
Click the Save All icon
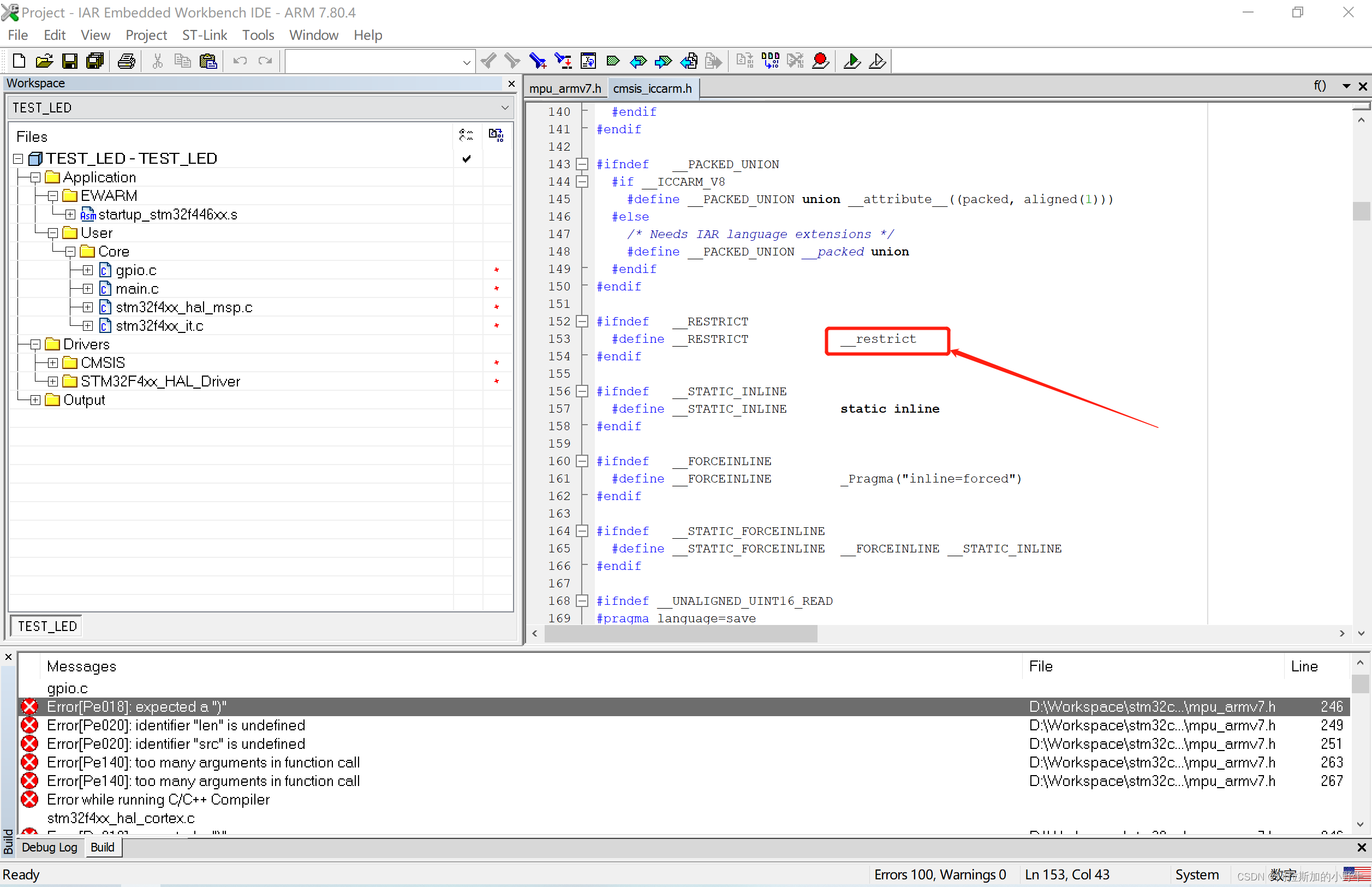(94, 61)
